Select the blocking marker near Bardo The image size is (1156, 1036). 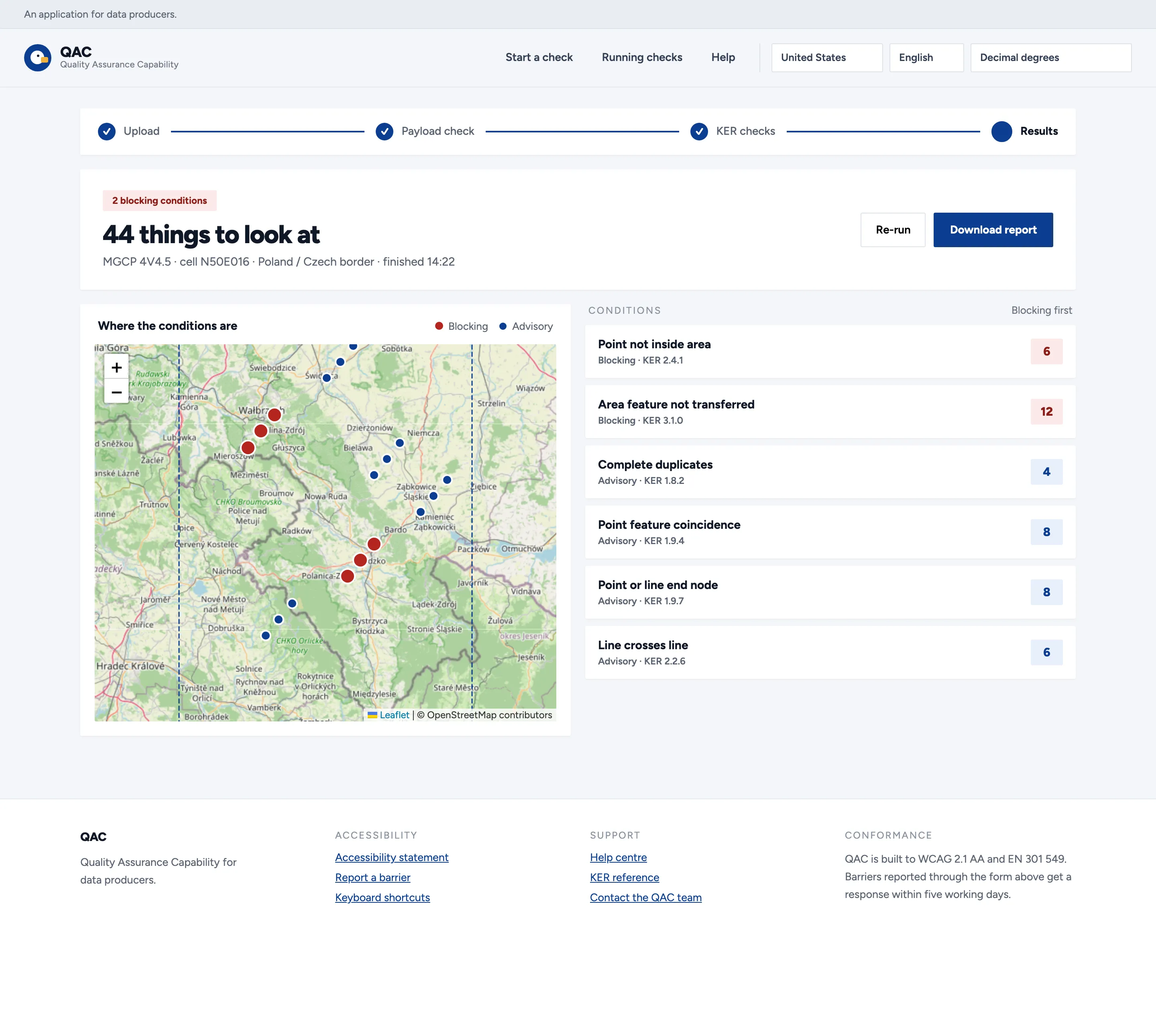click(x=374, y=544)
